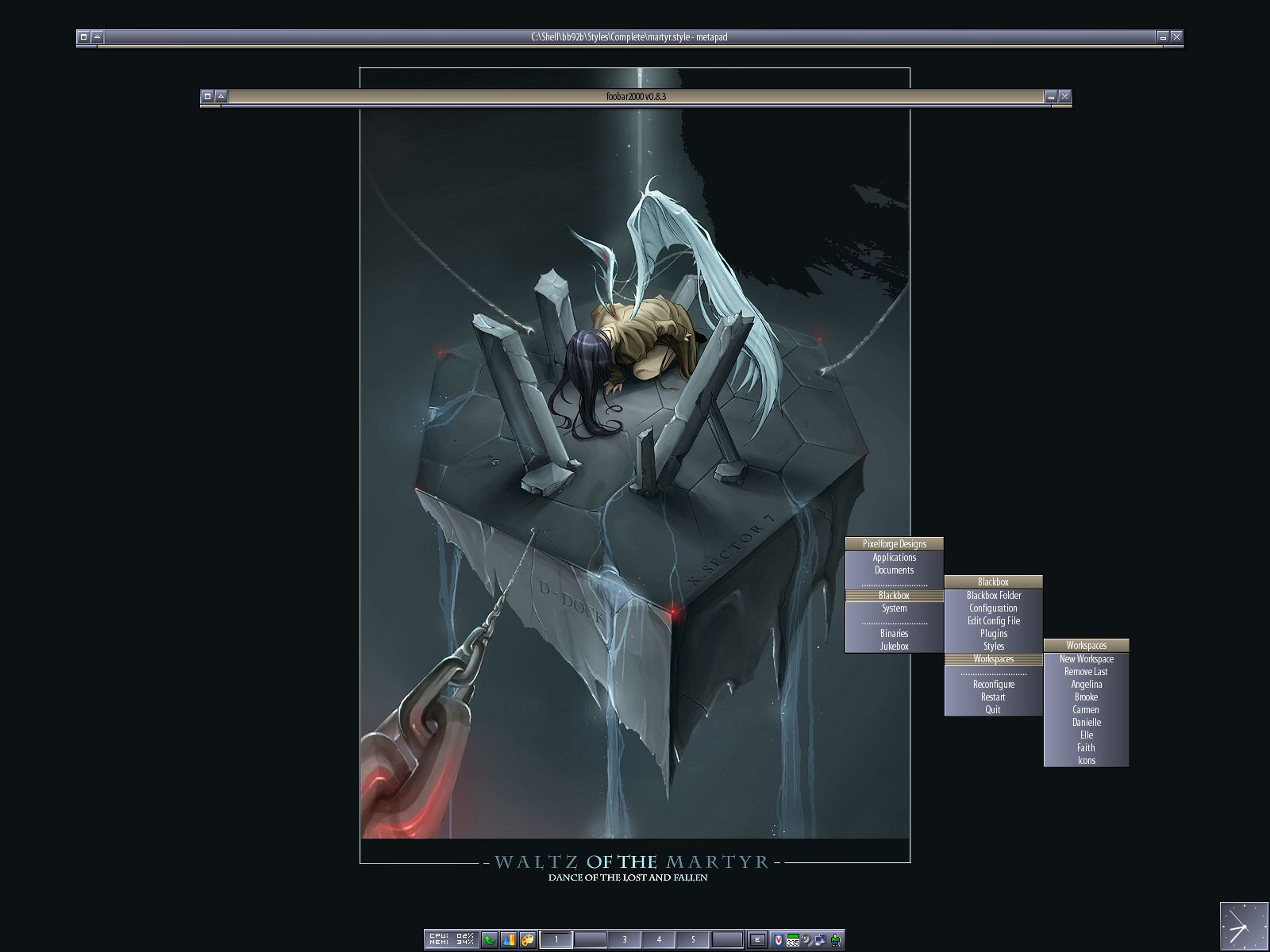This screenshot has width=1270, height=952.
Task: Click the green figure tray icon
Action: 835,940
